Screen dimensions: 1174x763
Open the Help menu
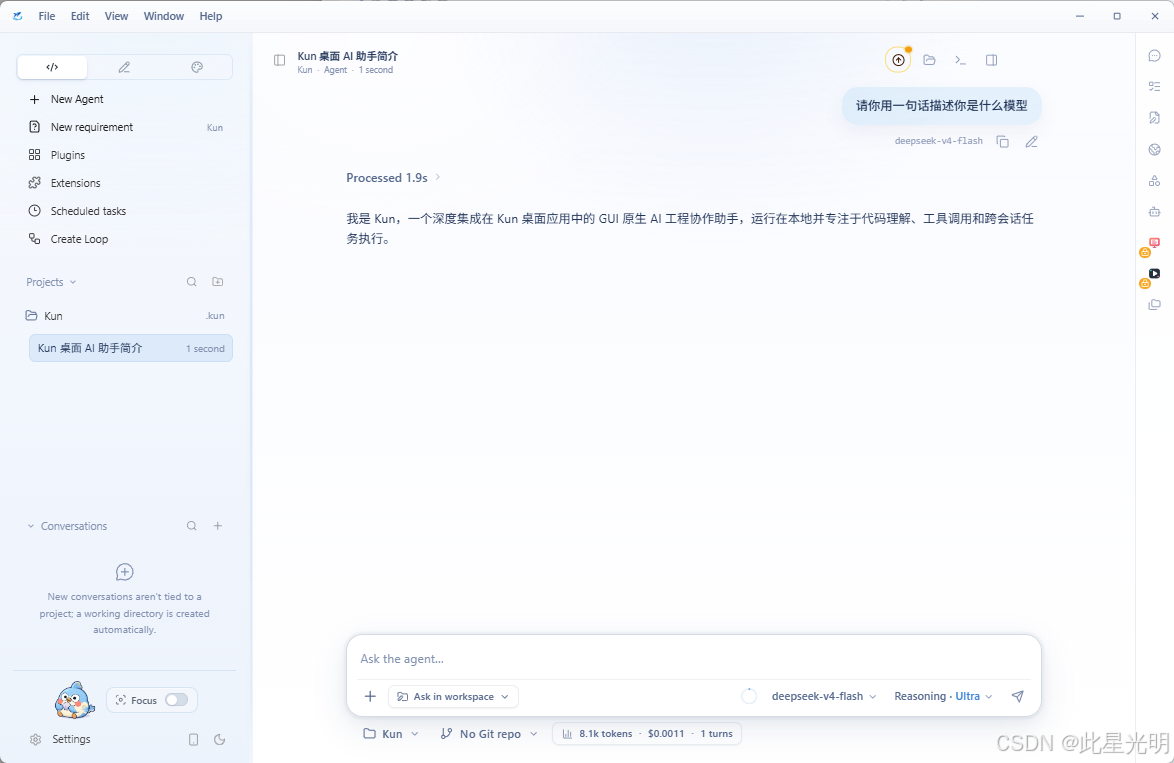(x=211, y=16)
